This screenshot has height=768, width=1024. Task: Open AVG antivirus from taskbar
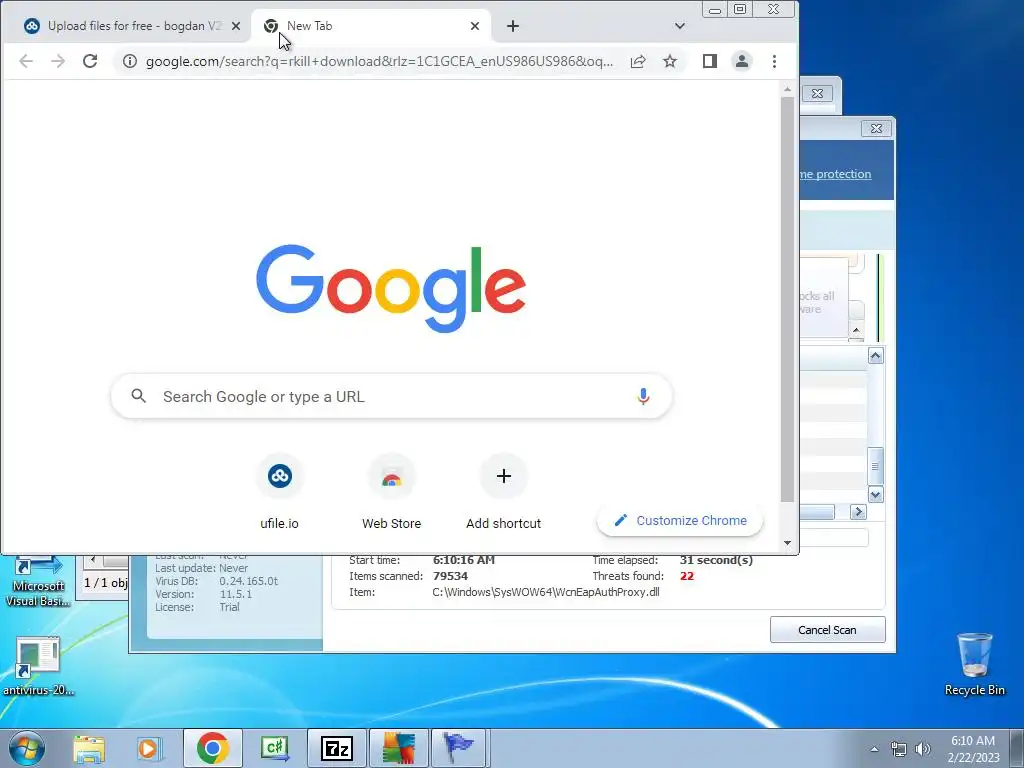click(x=399, y=748)
